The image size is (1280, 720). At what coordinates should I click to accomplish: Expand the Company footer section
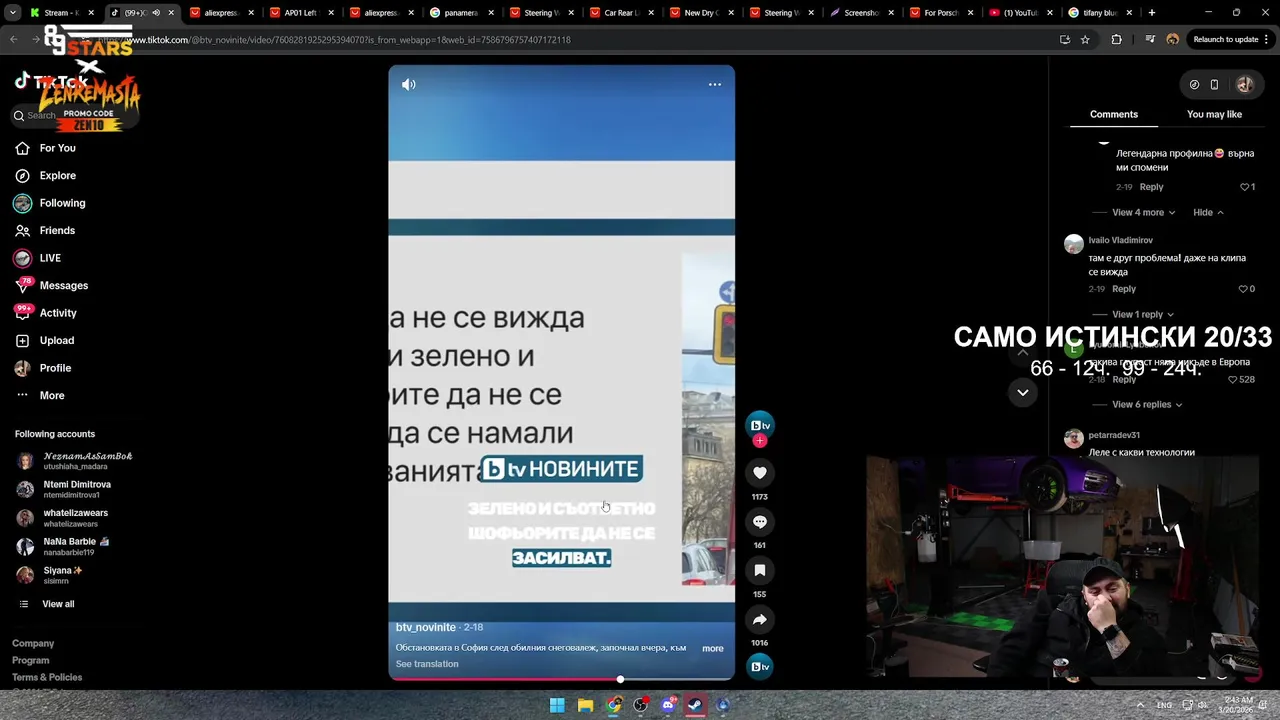(33, 644)
